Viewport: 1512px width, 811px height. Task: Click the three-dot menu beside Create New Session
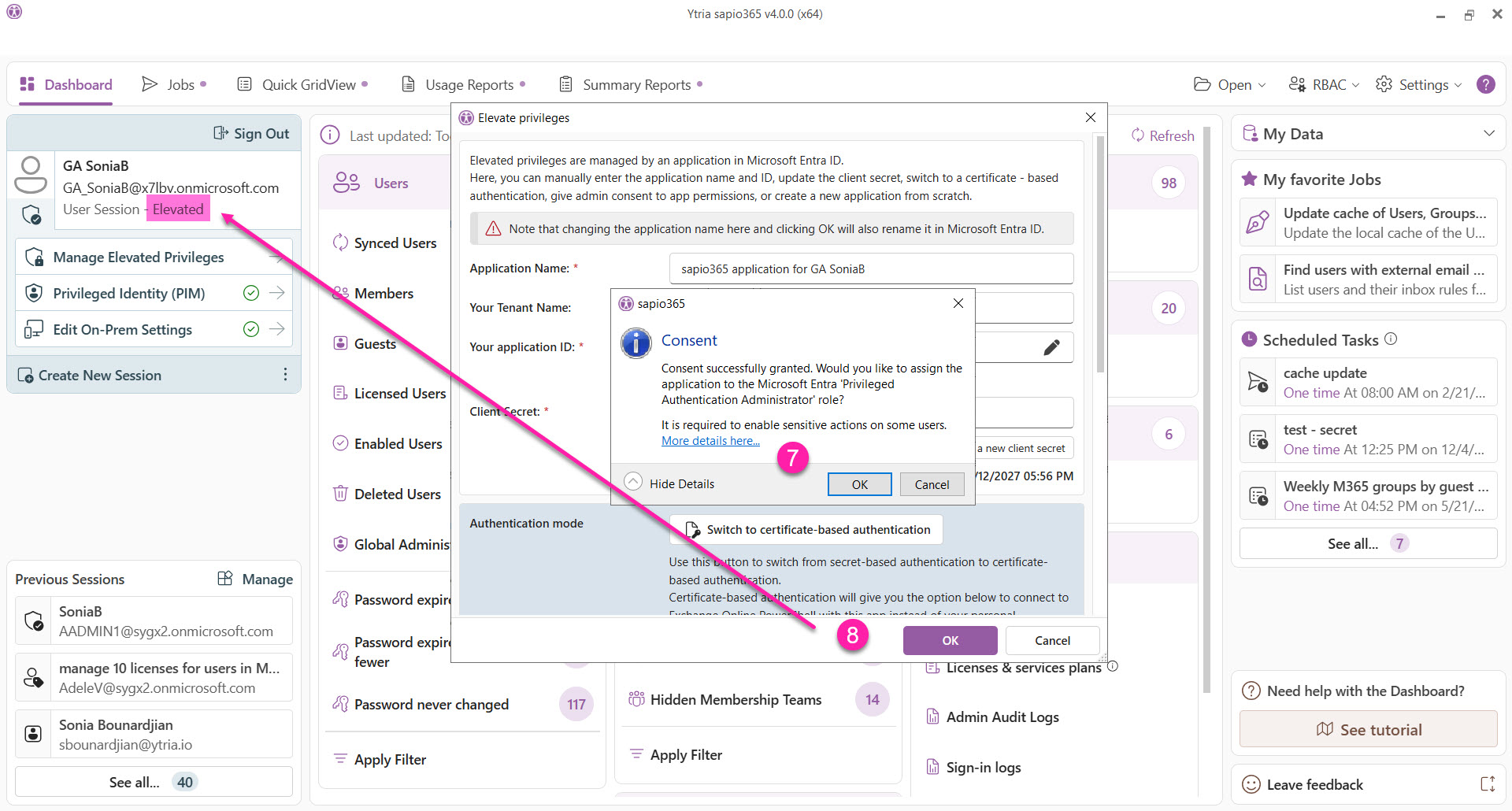click(x=285, y=375)
